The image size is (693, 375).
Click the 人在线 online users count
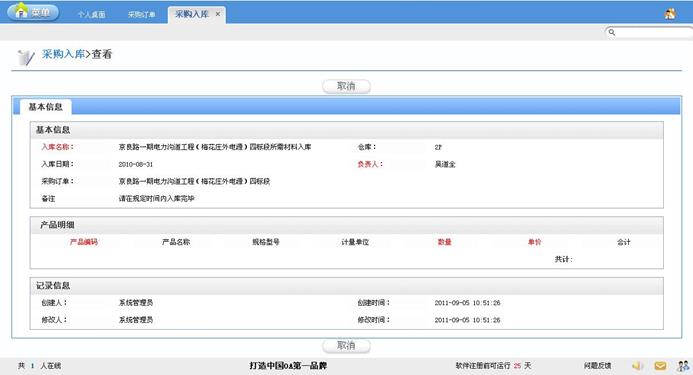pyautogui.click(x=39, y=366)
